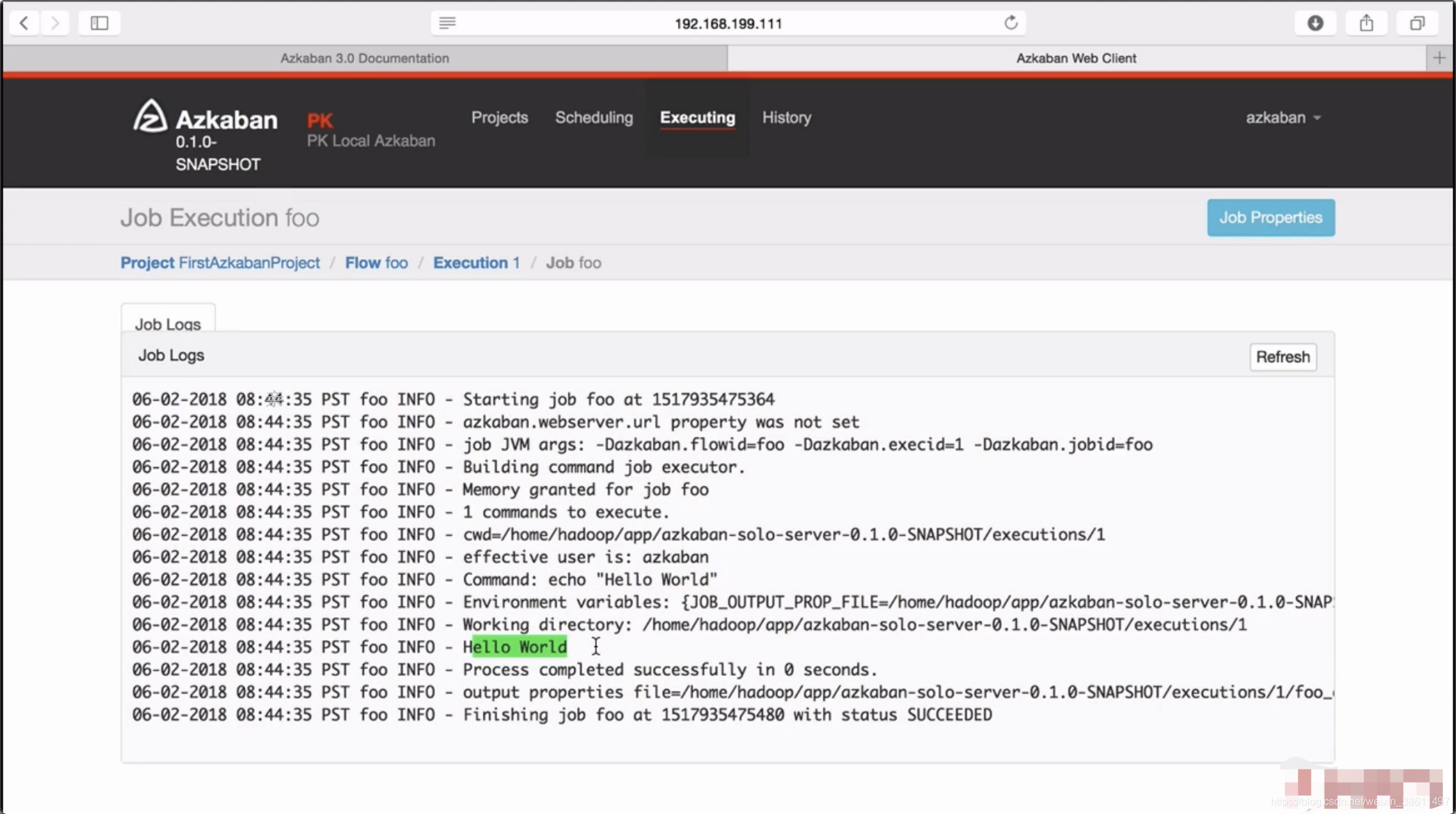
Task: Click log line 'Command: echo "Hello World"'
Action: (425, 580)
